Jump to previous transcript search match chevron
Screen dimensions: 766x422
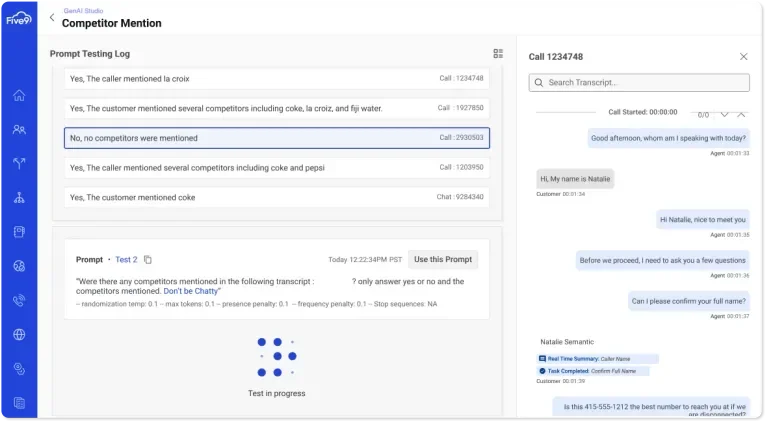point(743,114)
